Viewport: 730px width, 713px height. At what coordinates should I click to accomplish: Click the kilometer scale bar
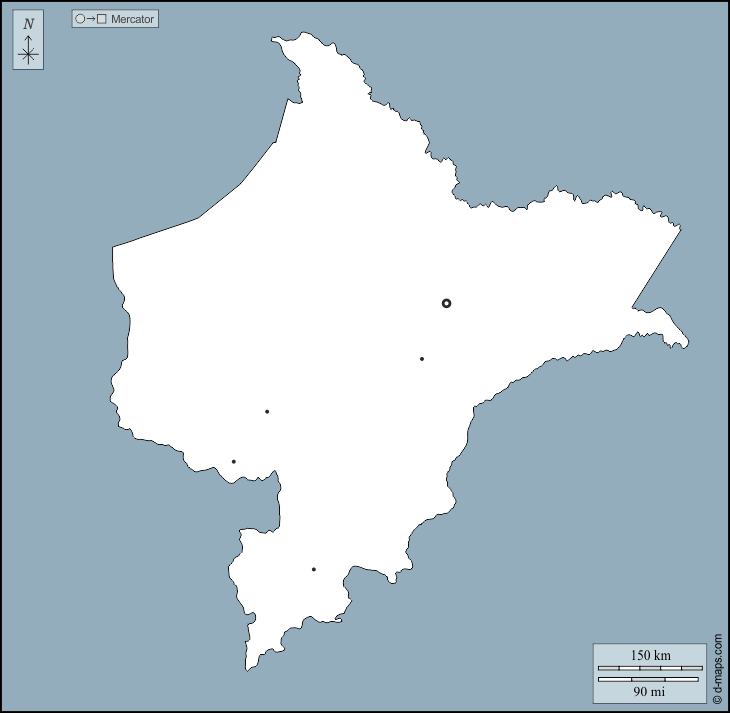tap(650, 667)
